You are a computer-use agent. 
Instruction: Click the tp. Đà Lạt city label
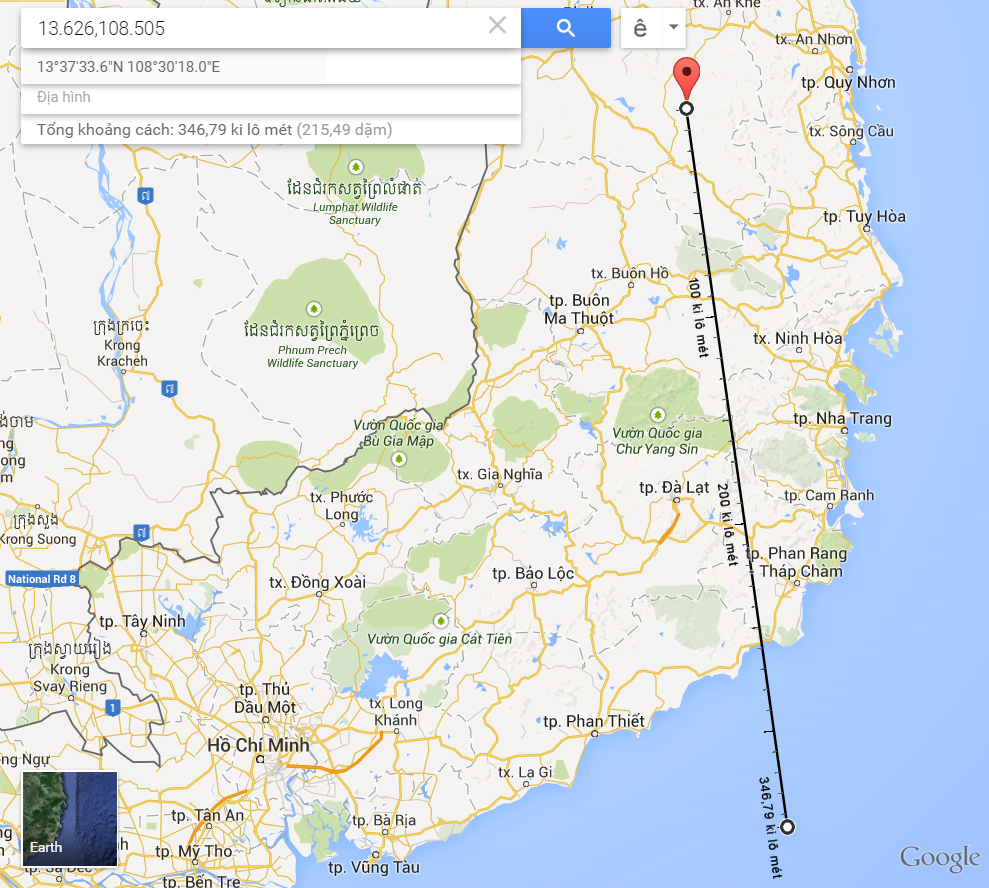(674, 488)
